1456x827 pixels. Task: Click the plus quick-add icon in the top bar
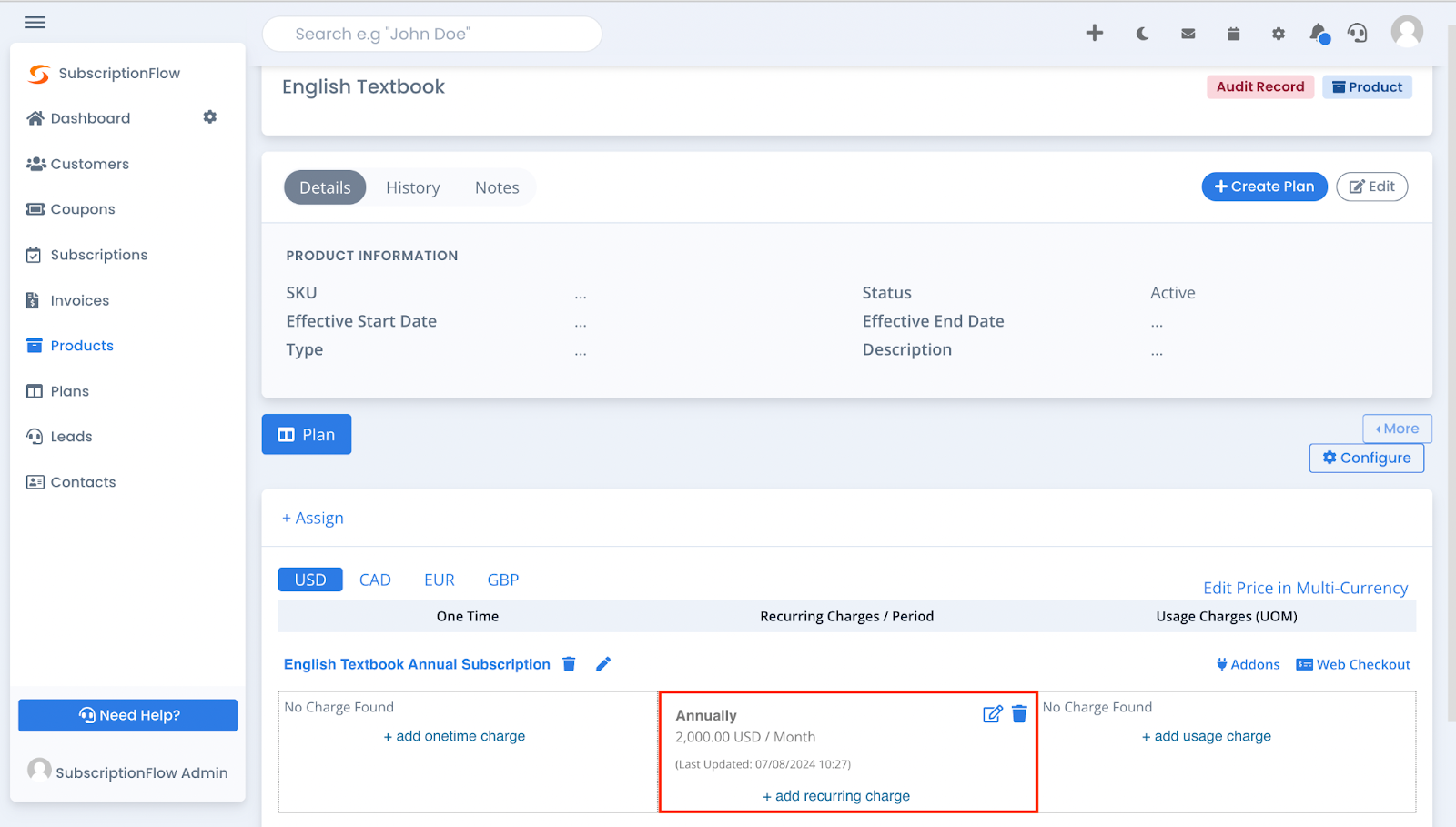[1095, 34]
